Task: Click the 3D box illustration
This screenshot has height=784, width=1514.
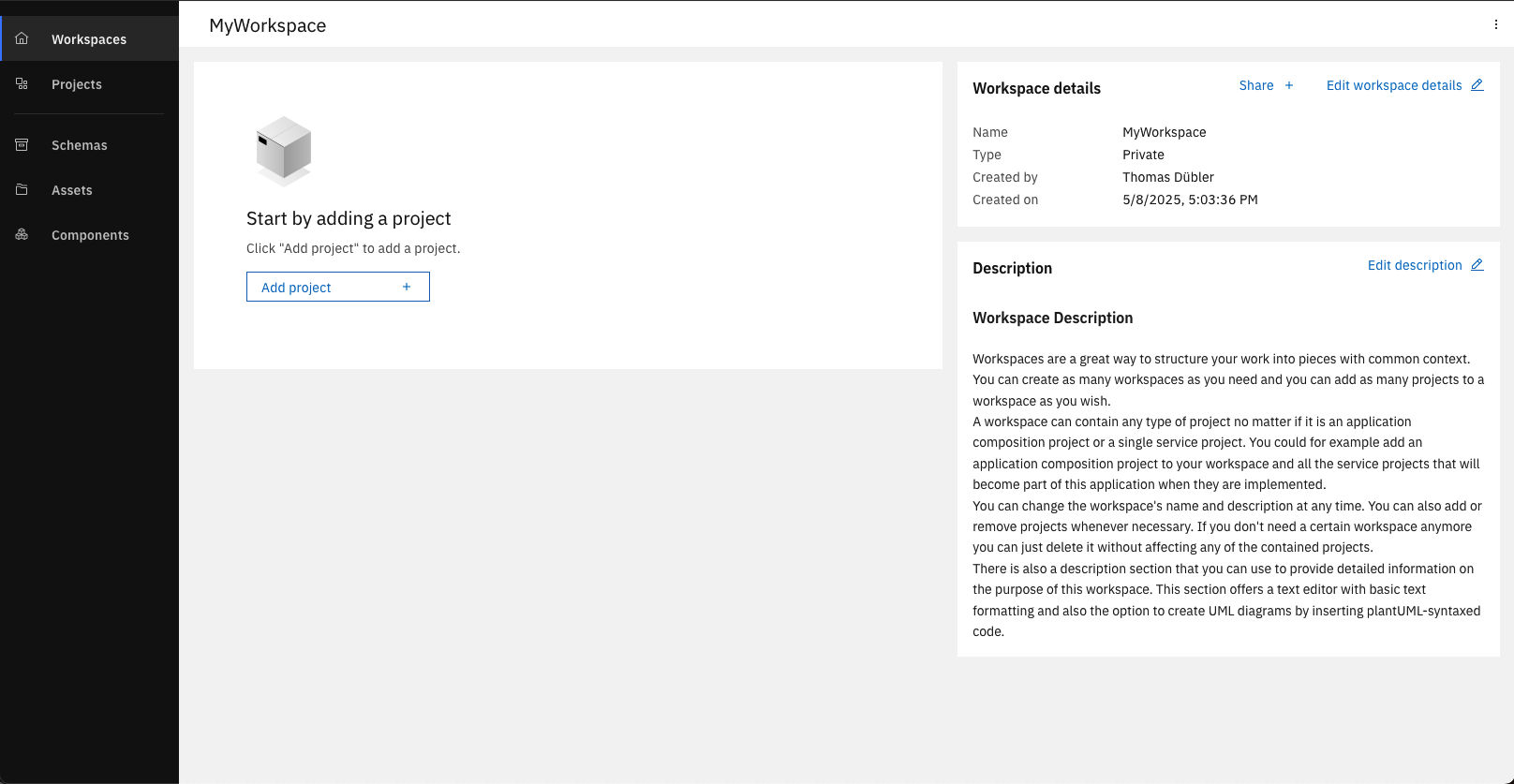Action: [x=284, y=151]
